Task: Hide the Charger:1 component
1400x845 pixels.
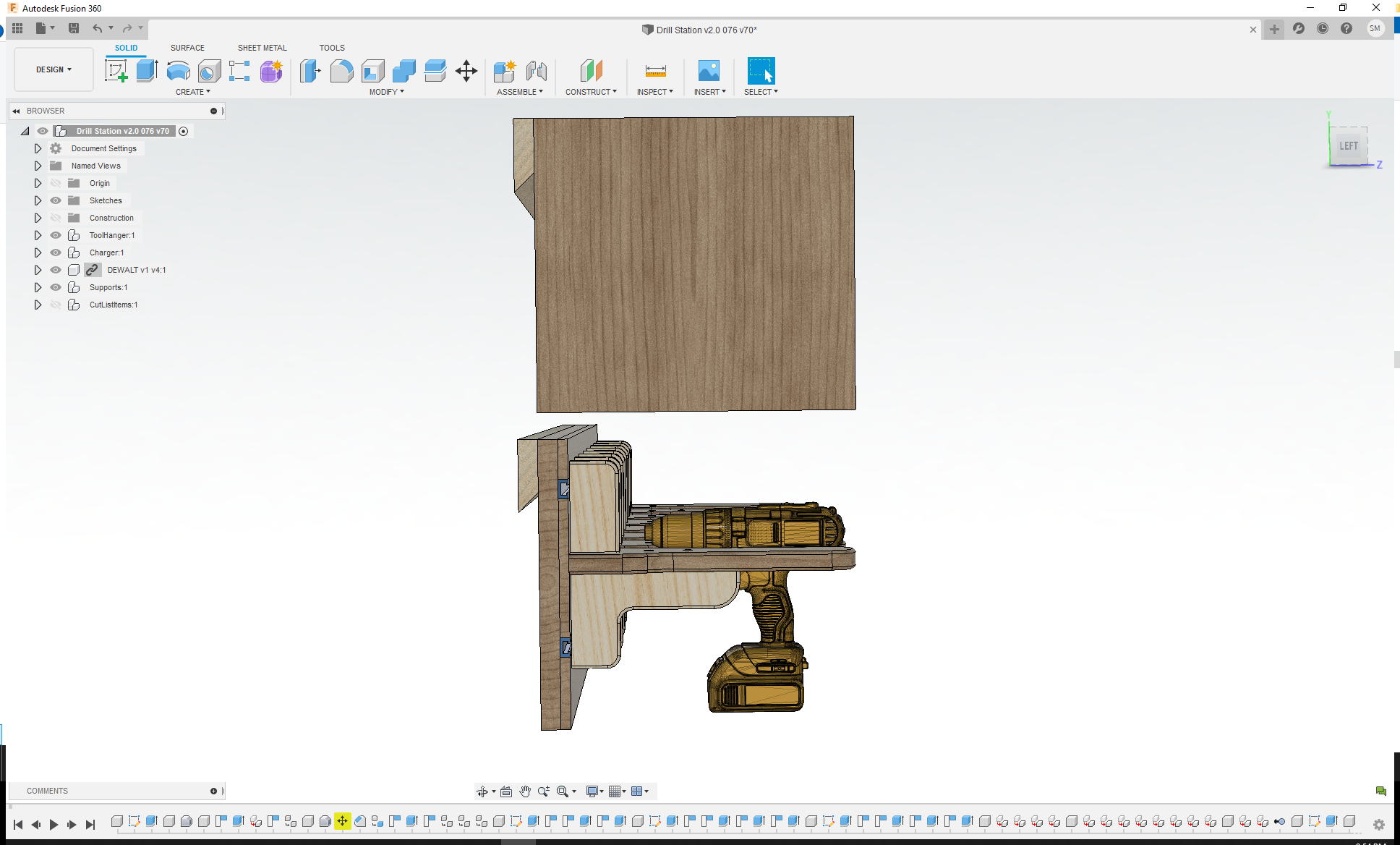Action: point(56,252)
